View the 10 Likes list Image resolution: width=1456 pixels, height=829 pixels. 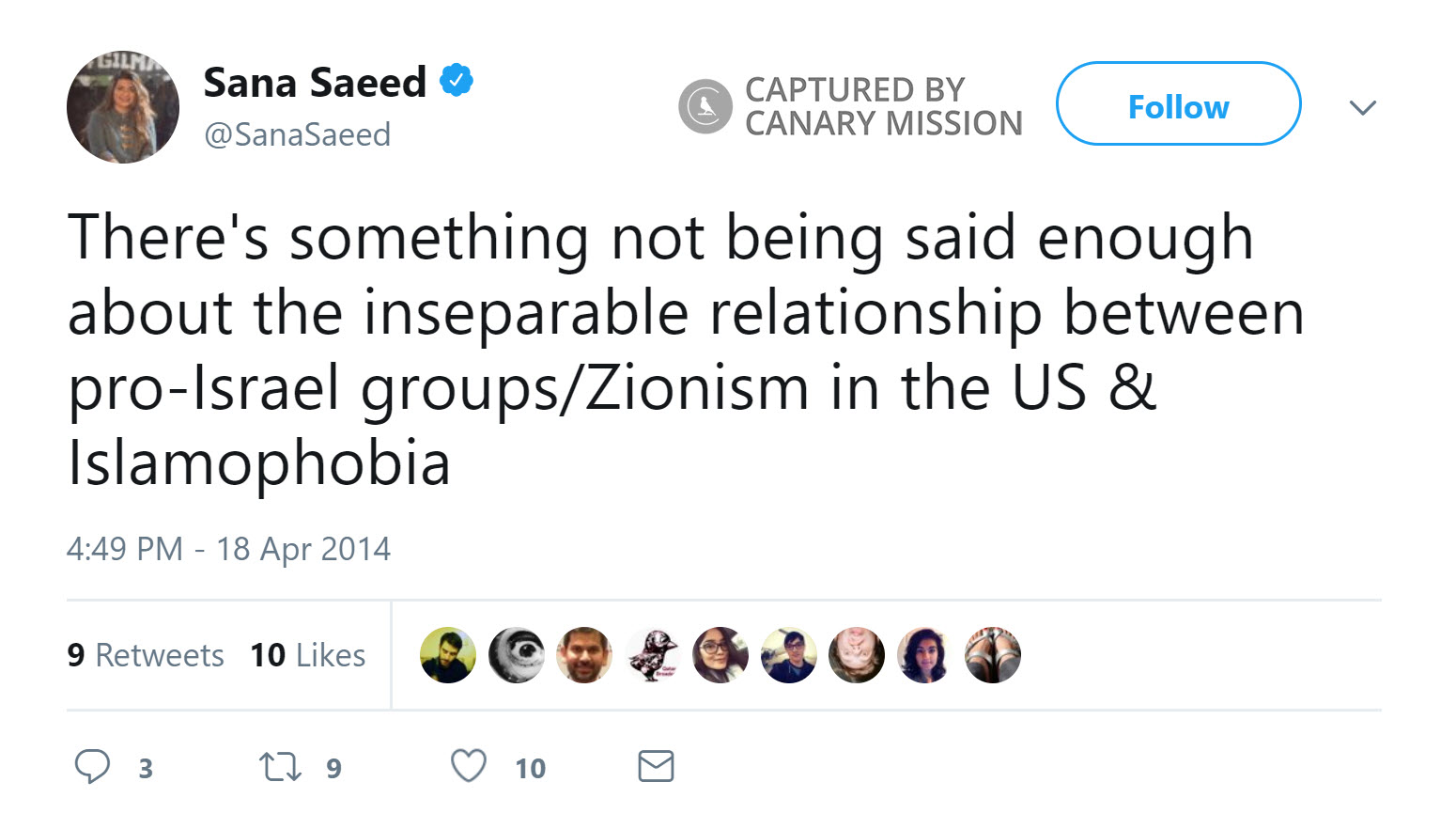point(307,655)
